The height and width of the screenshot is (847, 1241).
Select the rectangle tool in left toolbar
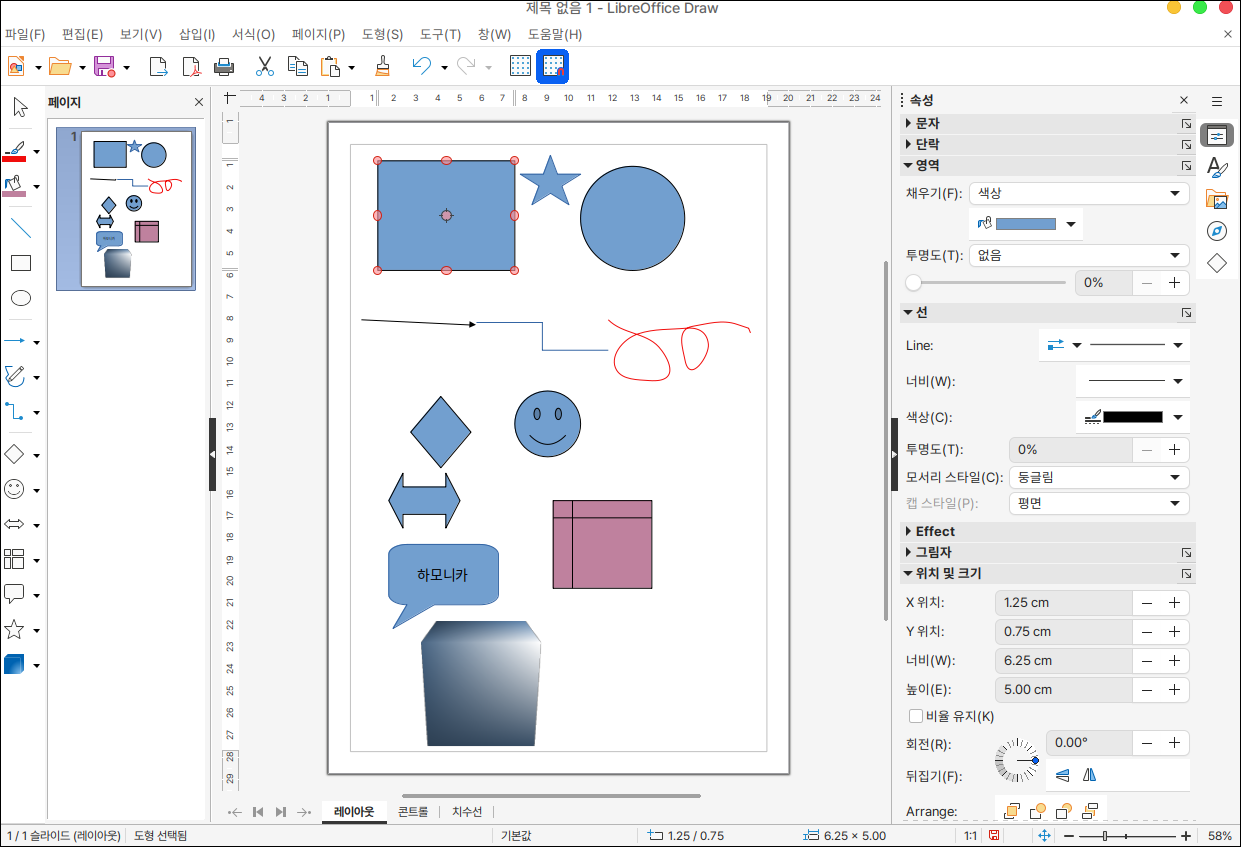click(21, 263)
